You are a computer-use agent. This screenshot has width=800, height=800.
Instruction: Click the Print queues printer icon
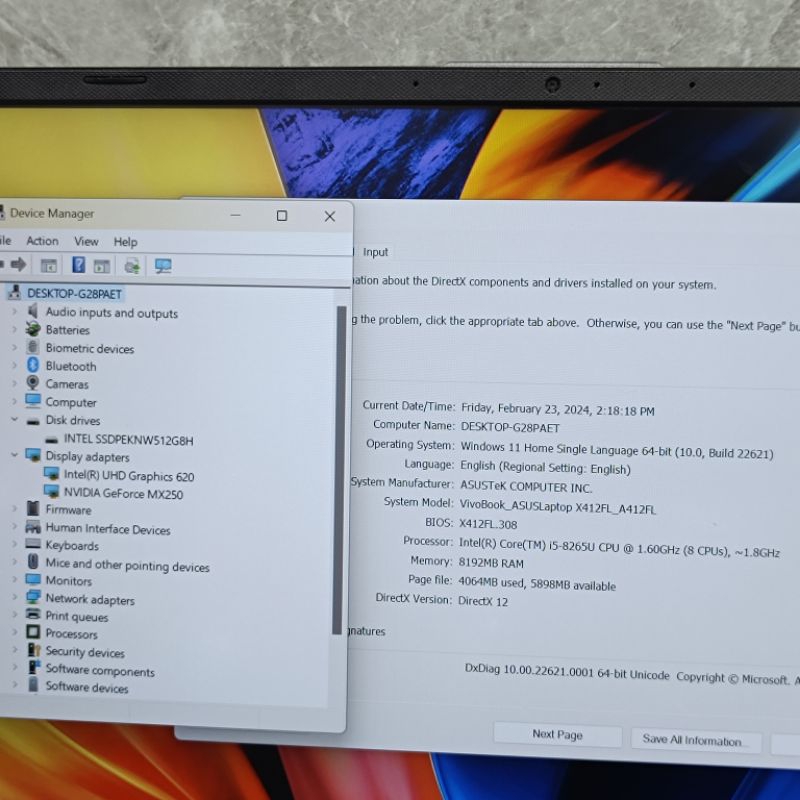click(33, 614)
